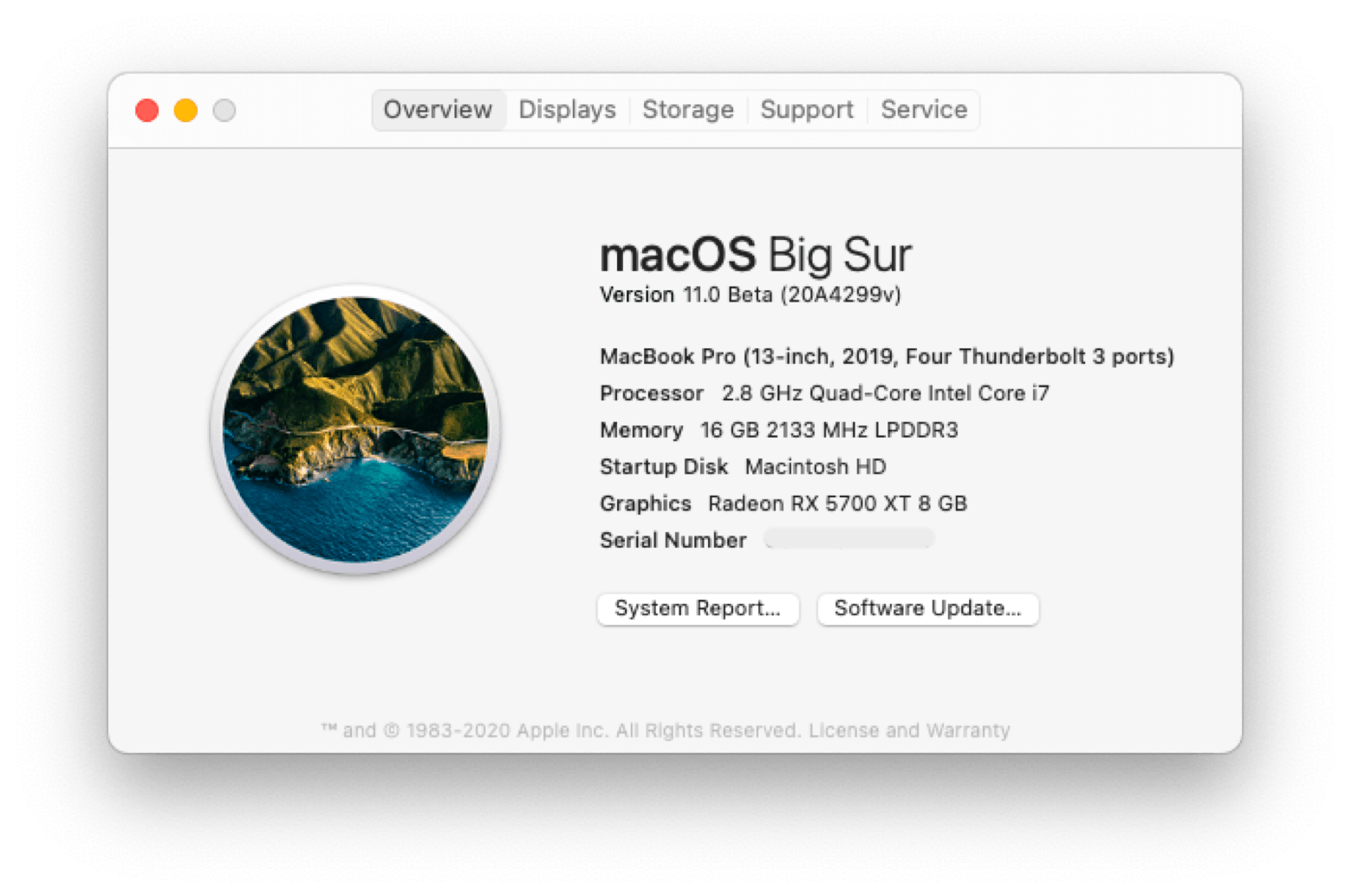Click the hidden Serial Number field
This screenshot has height=896, width=1352.
pos(848,539)
